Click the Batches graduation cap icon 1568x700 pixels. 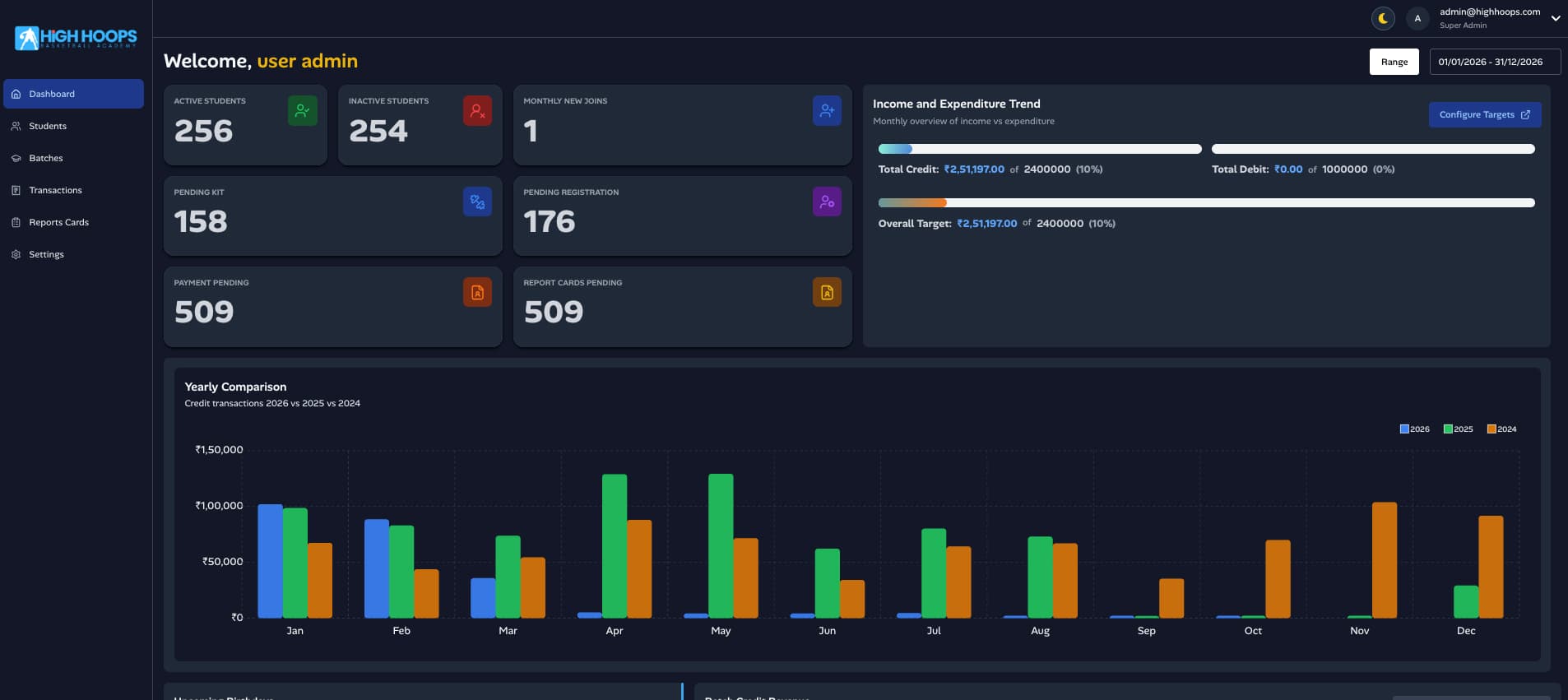point(16,158)
